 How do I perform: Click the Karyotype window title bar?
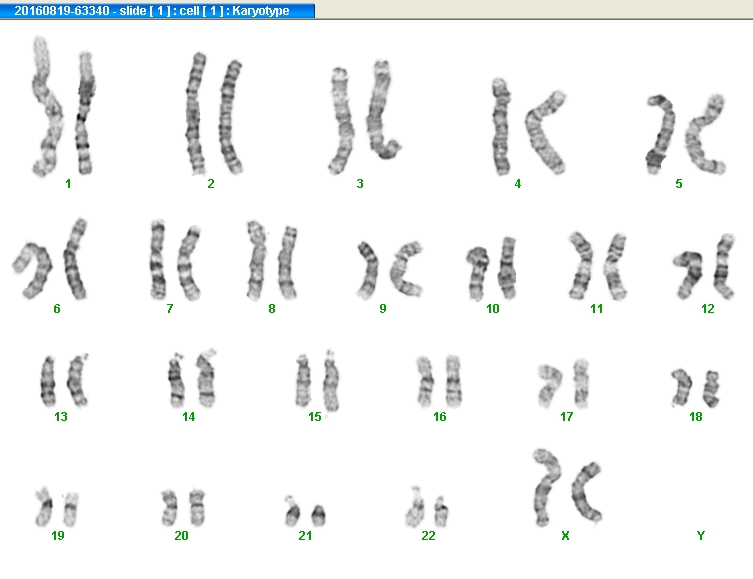point(158,11)
